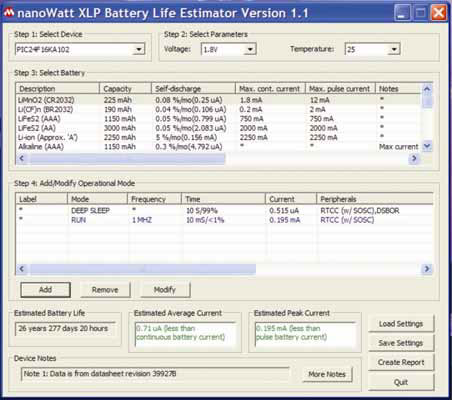Click the Mode column header
The height and width of the screenshot is (400, 452).
(x=97, y=199)
